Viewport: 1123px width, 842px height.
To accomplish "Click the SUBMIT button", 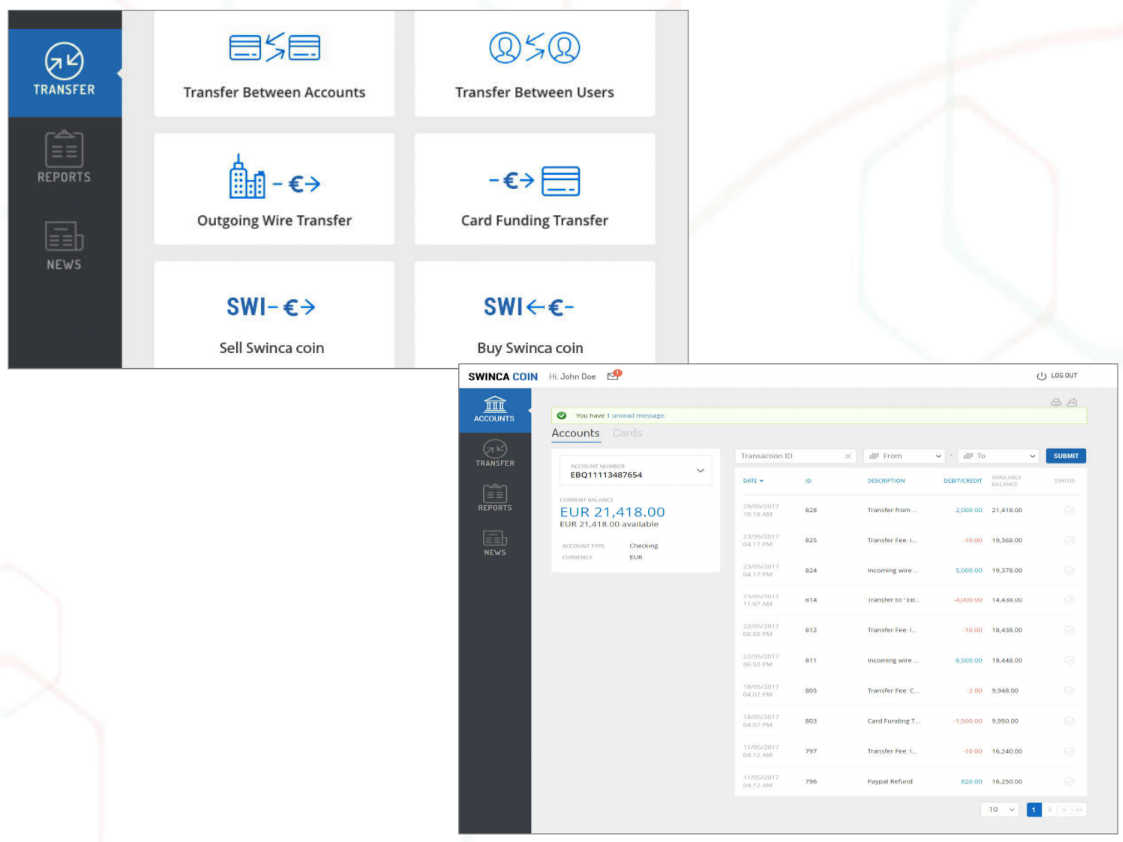I will coord(1066,456).
